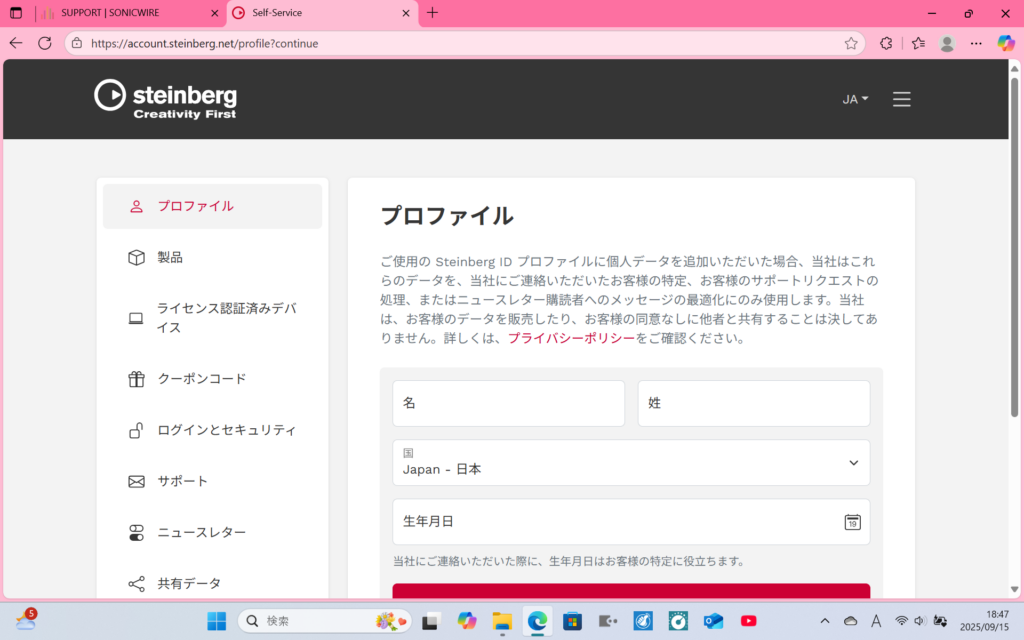The width and height of the screenshot is (1024, 640).
Task: Open the hamburger menu in header
Action: click(901, 99)
